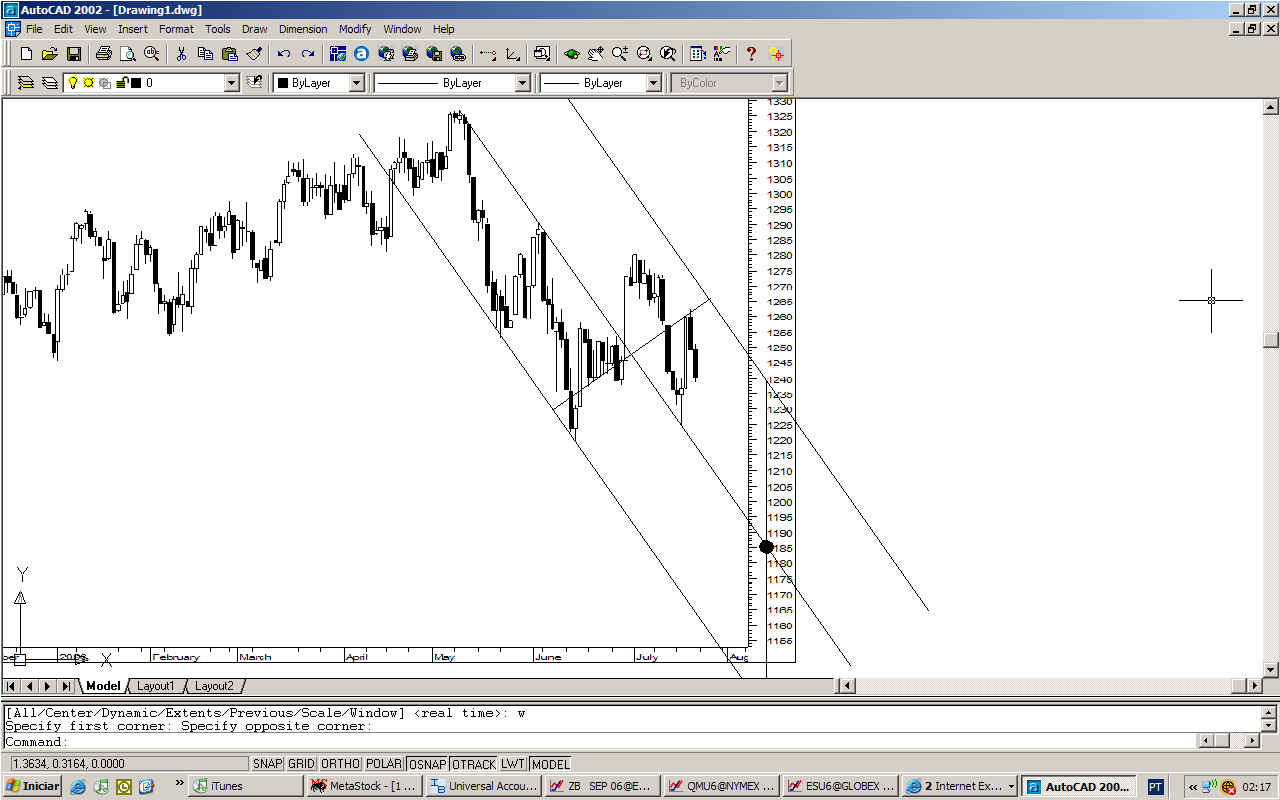The image size is (1280, 800).
Task: Click the Zoom Window icon
Action: [644, 54]
